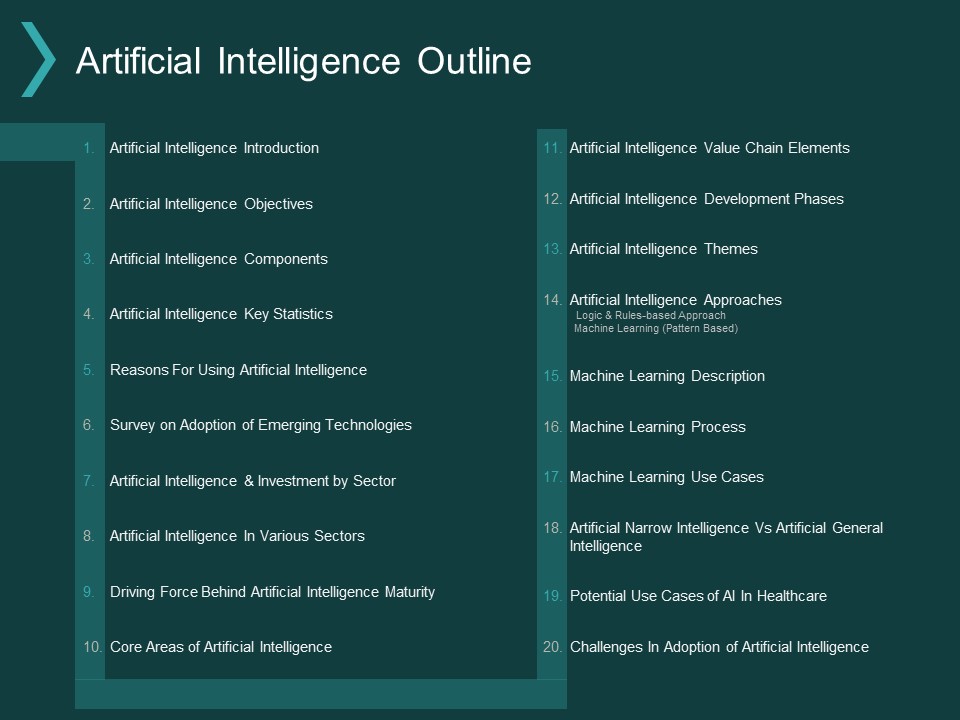960x720 pixels.
Task: Click 'Artificial Intelligence Components' line
Action: pyautogui.click(x=219, y=259)
